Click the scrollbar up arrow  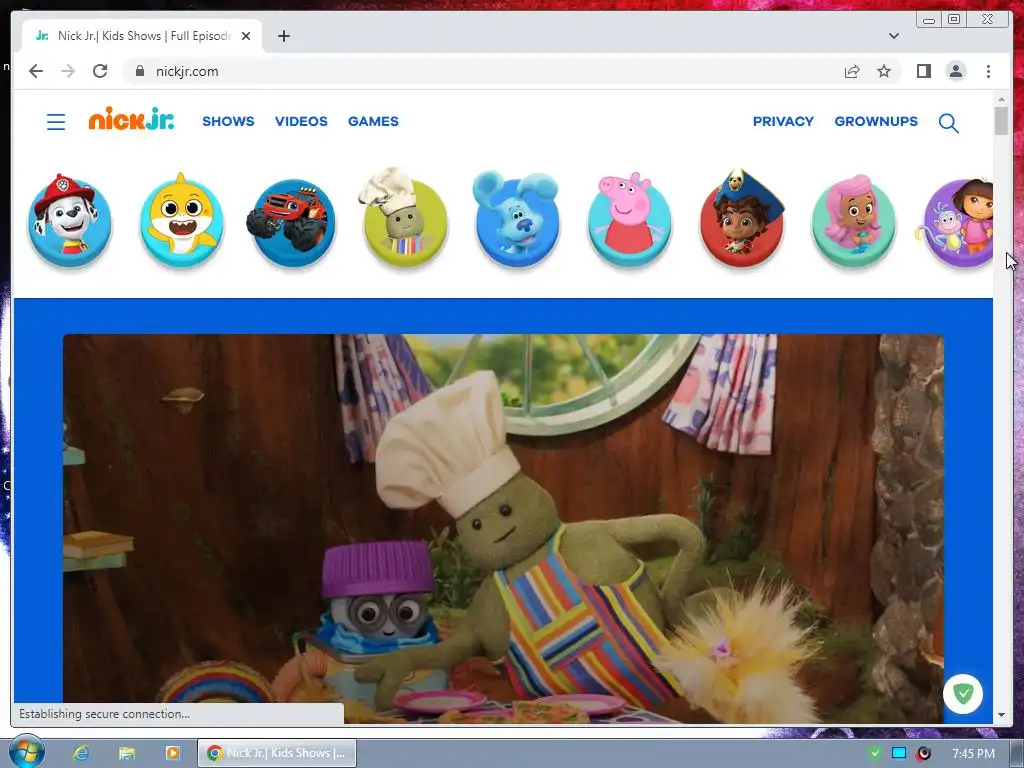(1001, 99)
